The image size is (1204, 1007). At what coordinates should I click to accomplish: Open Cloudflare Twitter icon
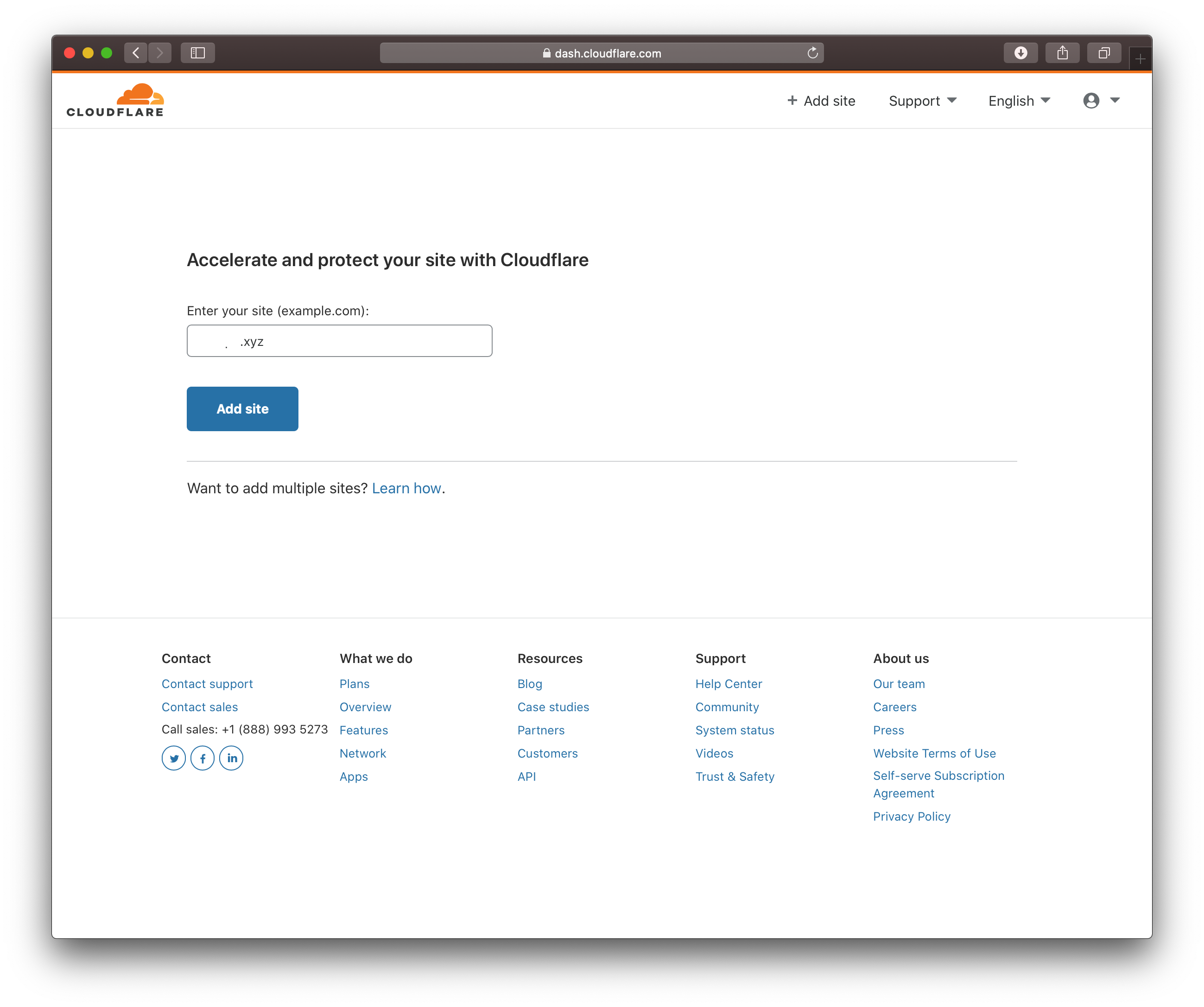pos(174,758)
